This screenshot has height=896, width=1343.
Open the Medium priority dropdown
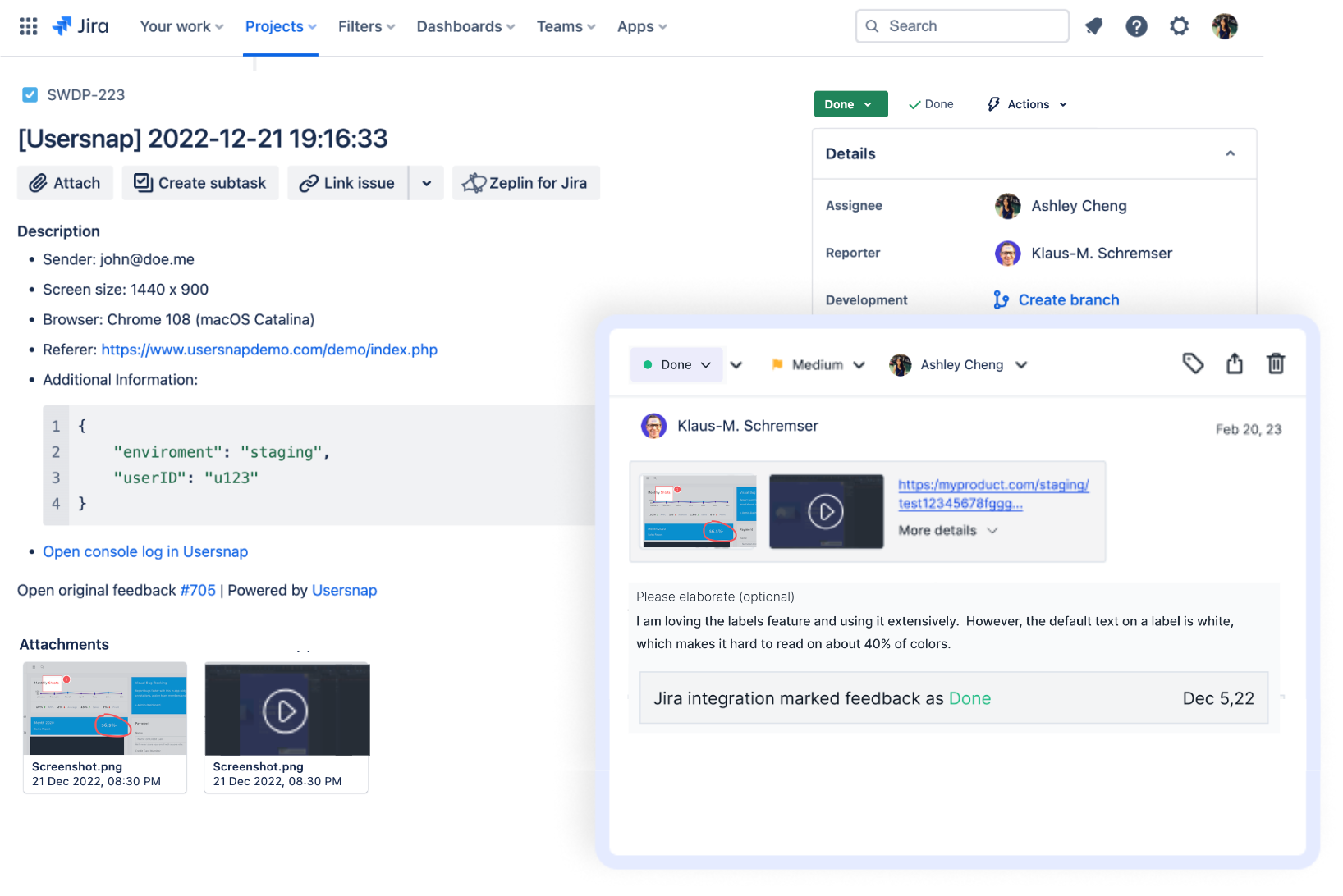(x=818, y=365)
